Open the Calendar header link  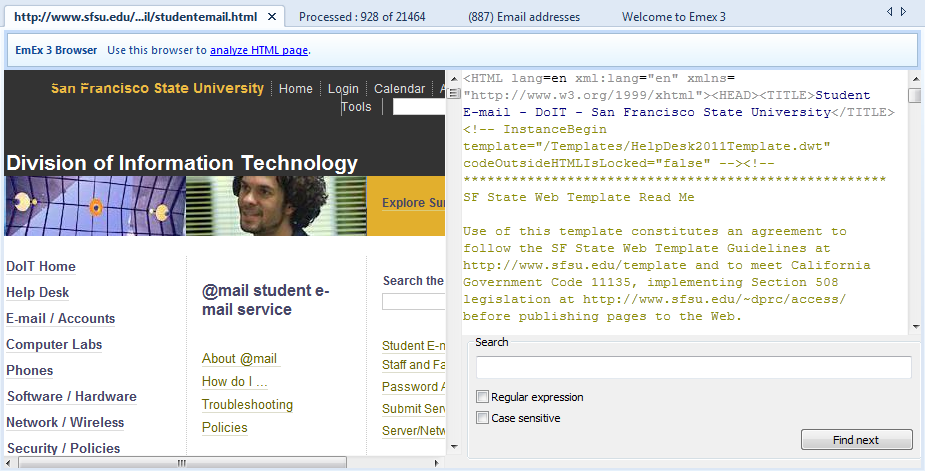399,89
